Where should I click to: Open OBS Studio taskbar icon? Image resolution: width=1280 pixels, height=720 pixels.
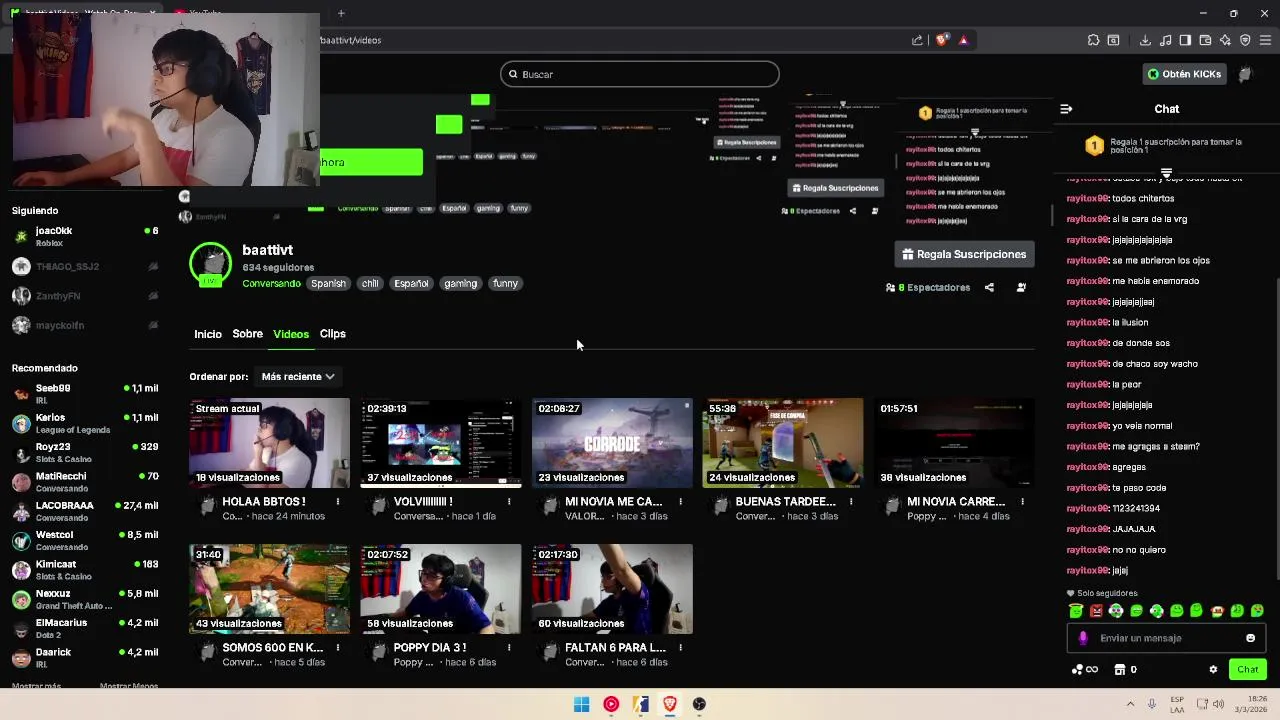[x=699, y=704]
